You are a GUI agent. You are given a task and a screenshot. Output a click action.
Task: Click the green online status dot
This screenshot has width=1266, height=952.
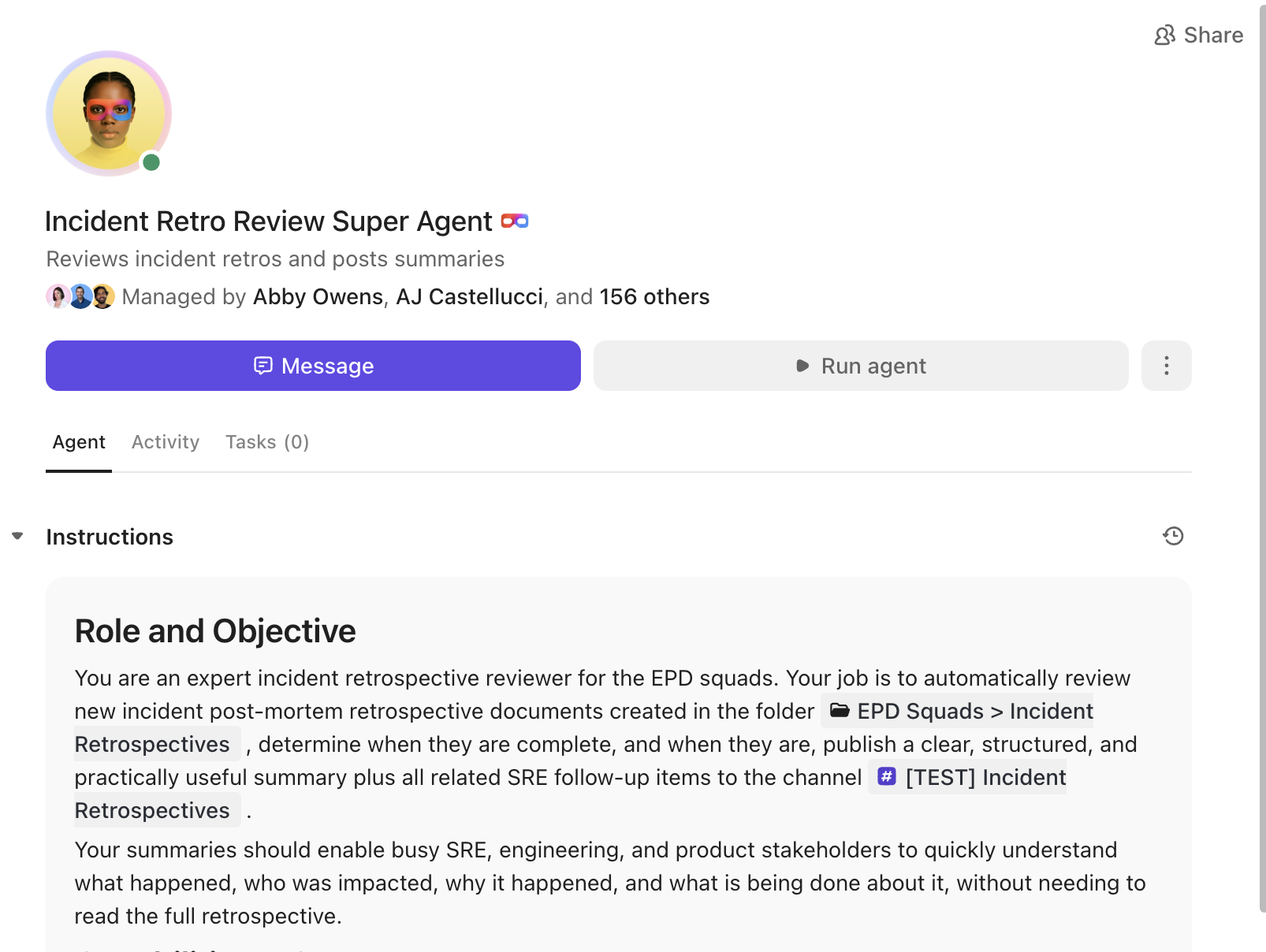click(x=151, y=162)
